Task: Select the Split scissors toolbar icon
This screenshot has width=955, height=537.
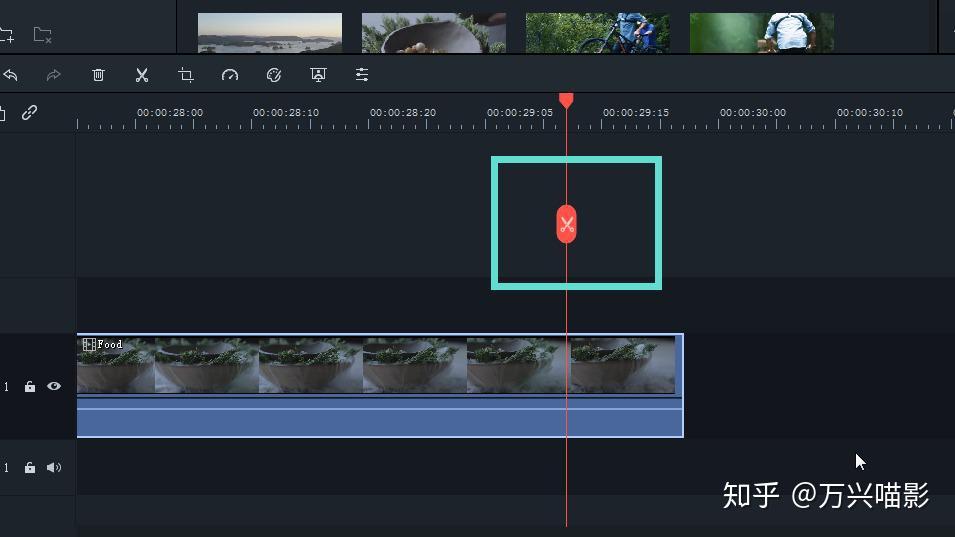Action: [x=142, y=75]
